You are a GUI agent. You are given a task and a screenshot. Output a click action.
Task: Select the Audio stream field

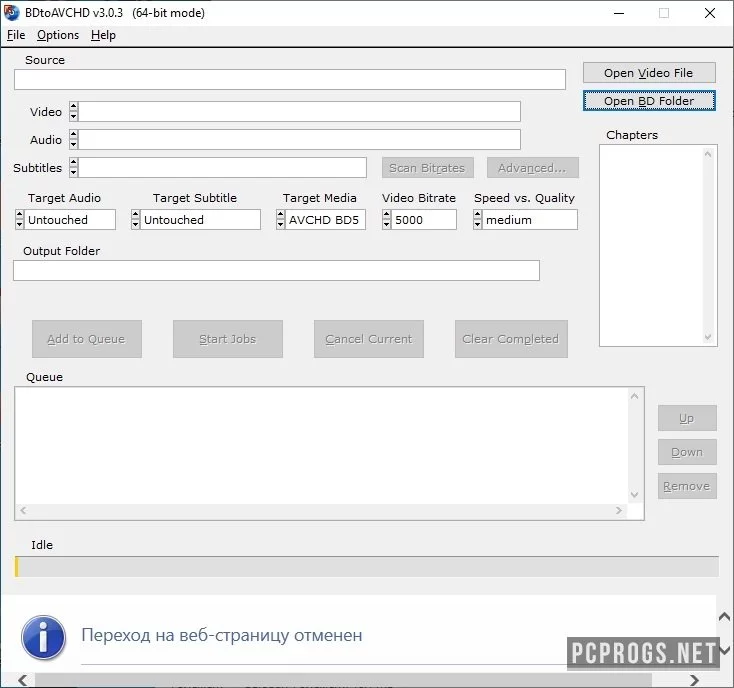point(299,139)
